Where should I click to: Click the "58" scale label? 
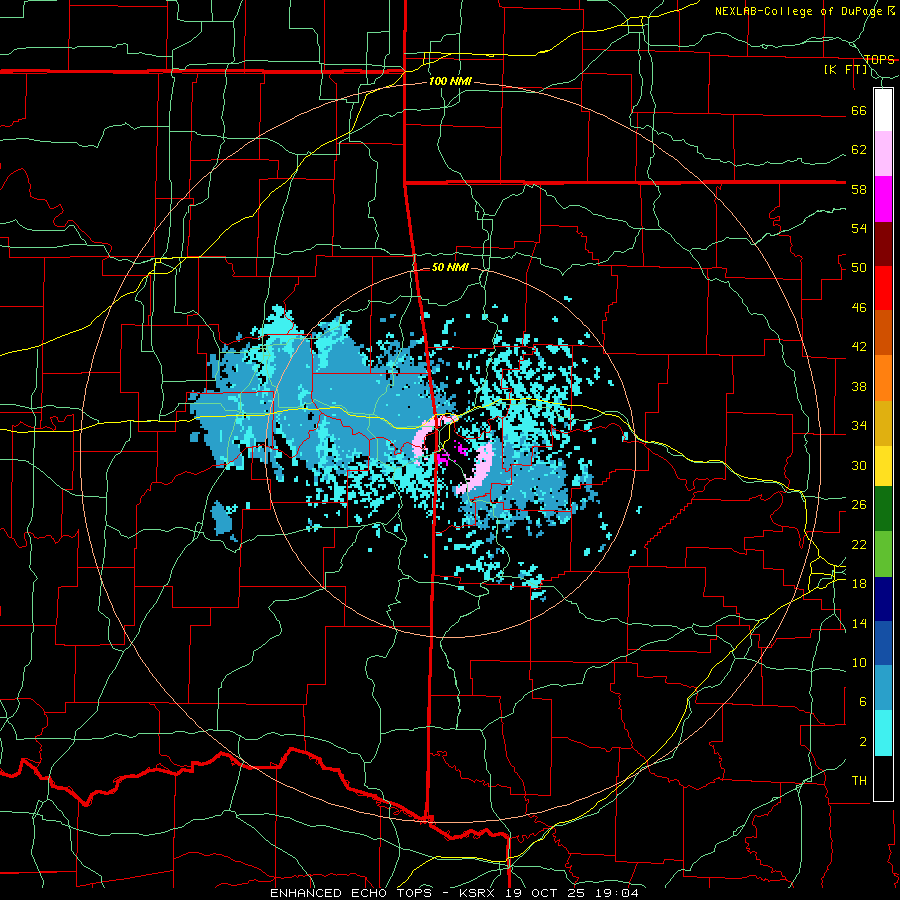859,189
